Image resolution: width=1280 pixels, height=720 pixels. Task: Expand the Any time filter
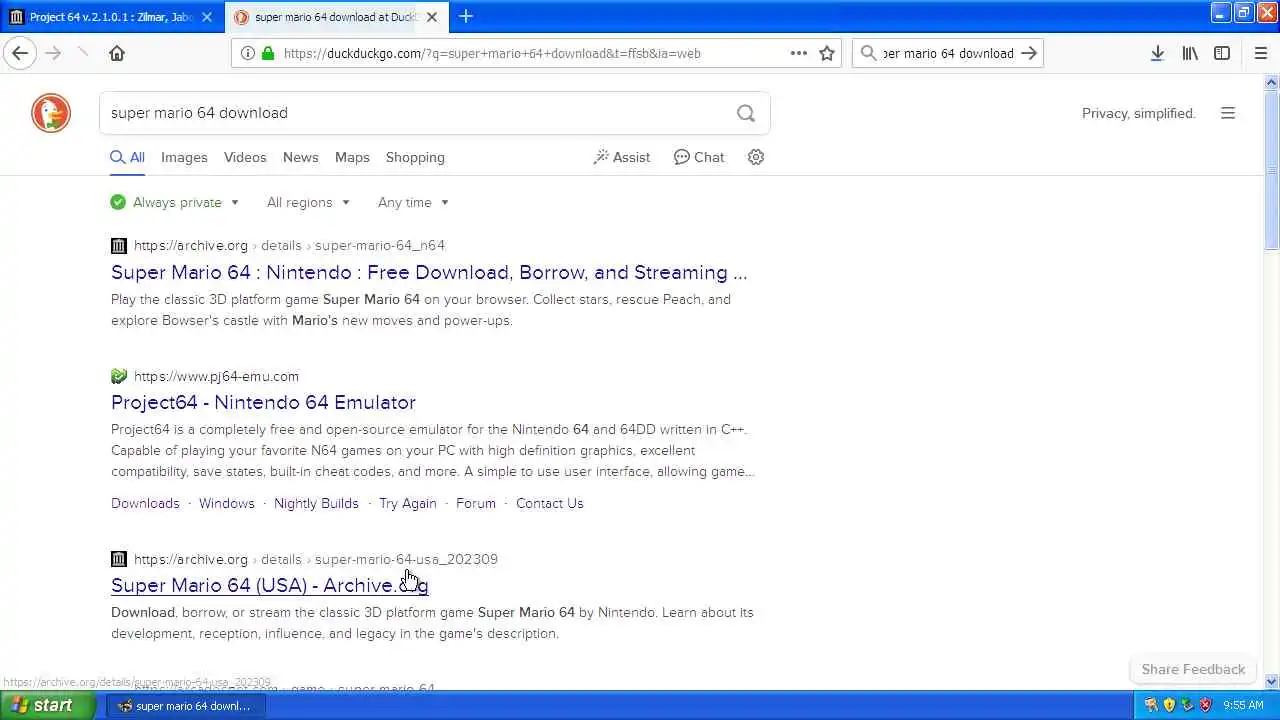tap(413, 202)
